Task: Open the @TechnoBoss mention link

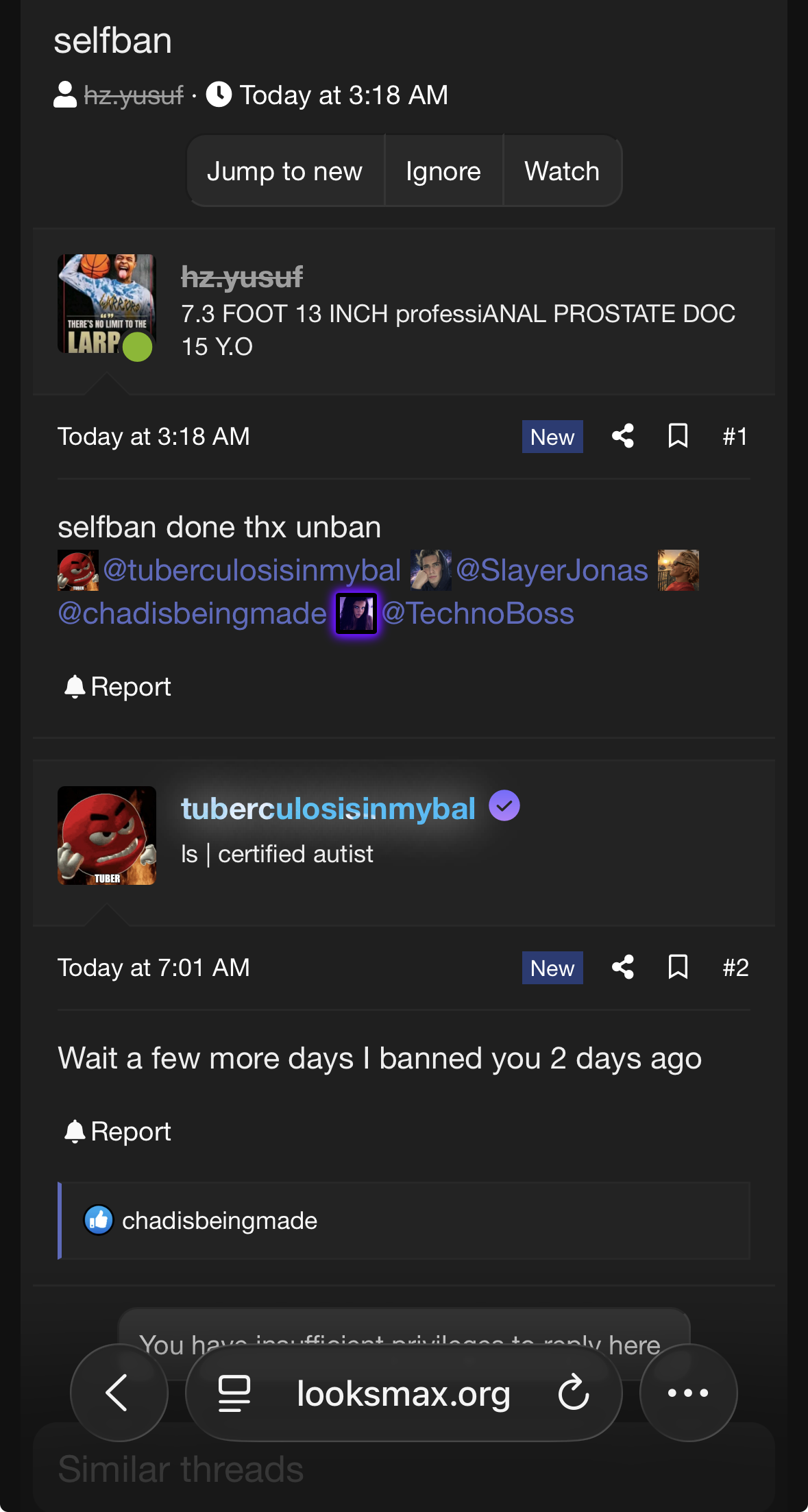Action: 478,613
